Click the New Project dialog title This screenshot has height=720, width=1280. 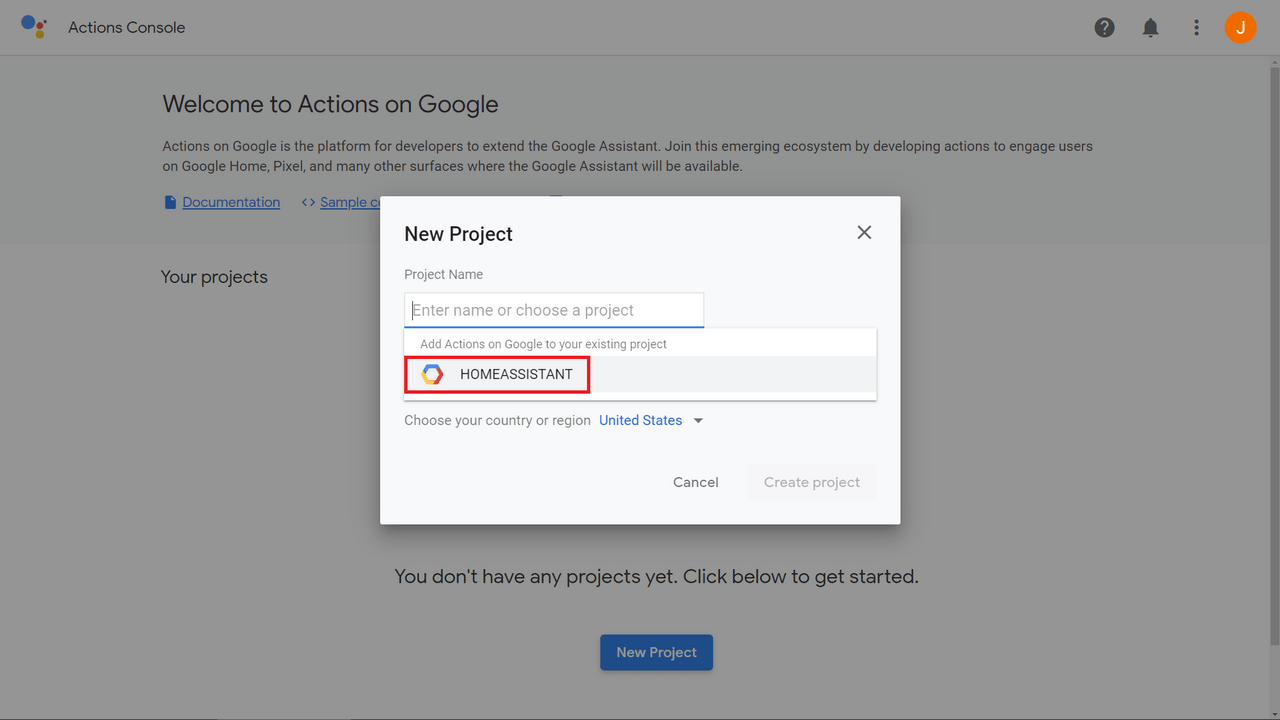458,234
